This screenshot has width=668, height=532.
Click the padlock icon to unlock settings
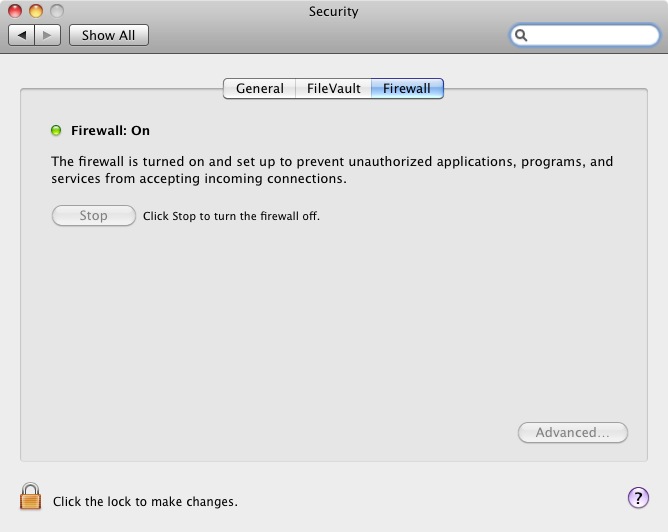click(31, 496)
